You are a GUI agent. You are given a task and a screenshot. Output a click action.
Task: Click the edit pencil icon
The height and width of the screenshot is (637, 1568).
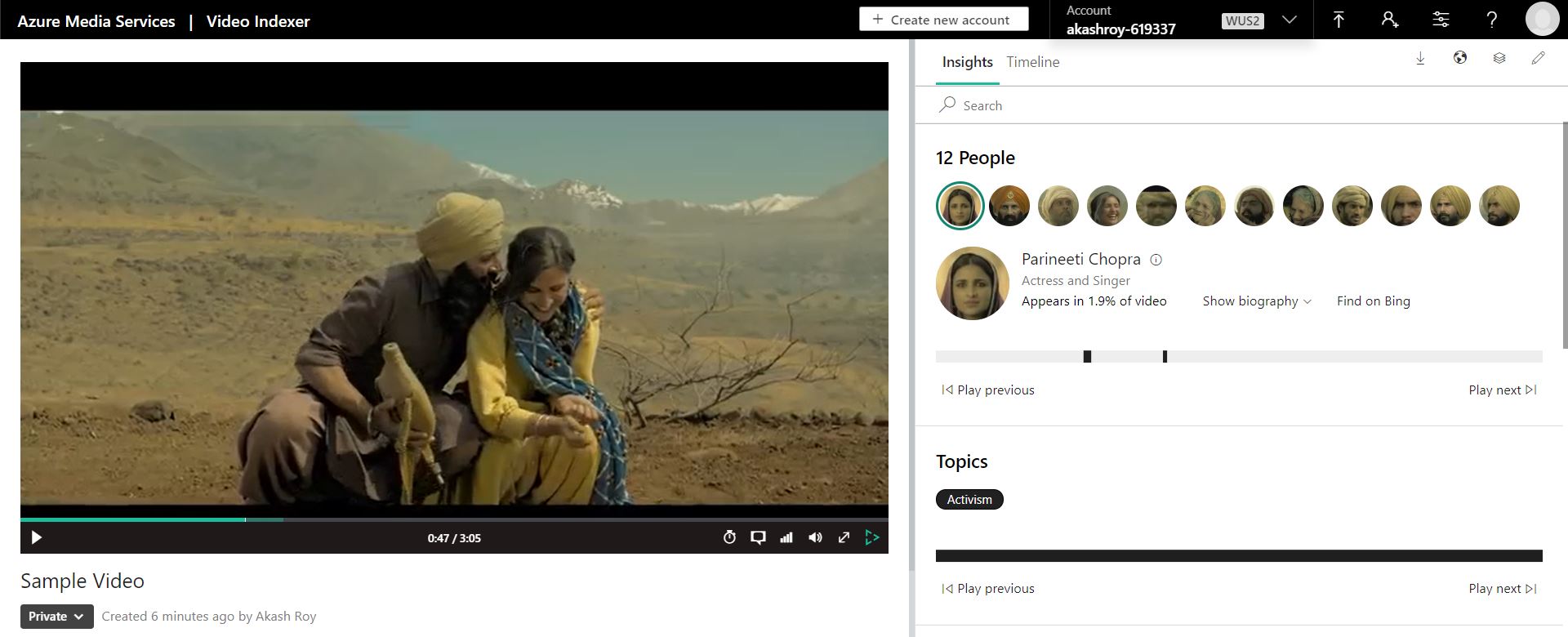point(1539,58)
